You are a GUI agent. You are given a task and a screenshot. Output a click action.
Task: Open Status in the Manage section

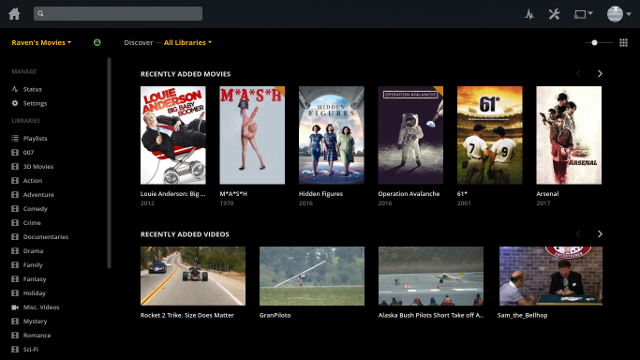coord(32,89)
